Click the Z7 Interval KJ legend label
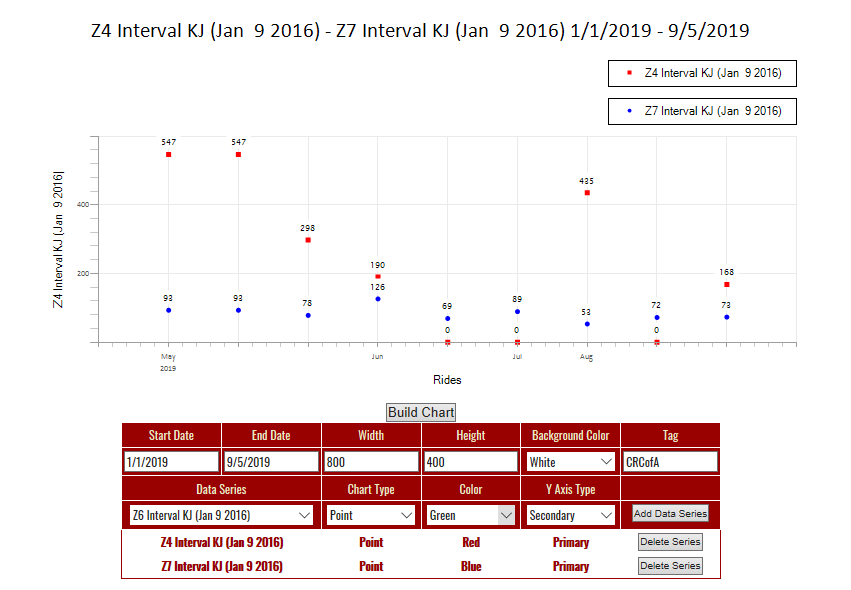 point(713,110)
